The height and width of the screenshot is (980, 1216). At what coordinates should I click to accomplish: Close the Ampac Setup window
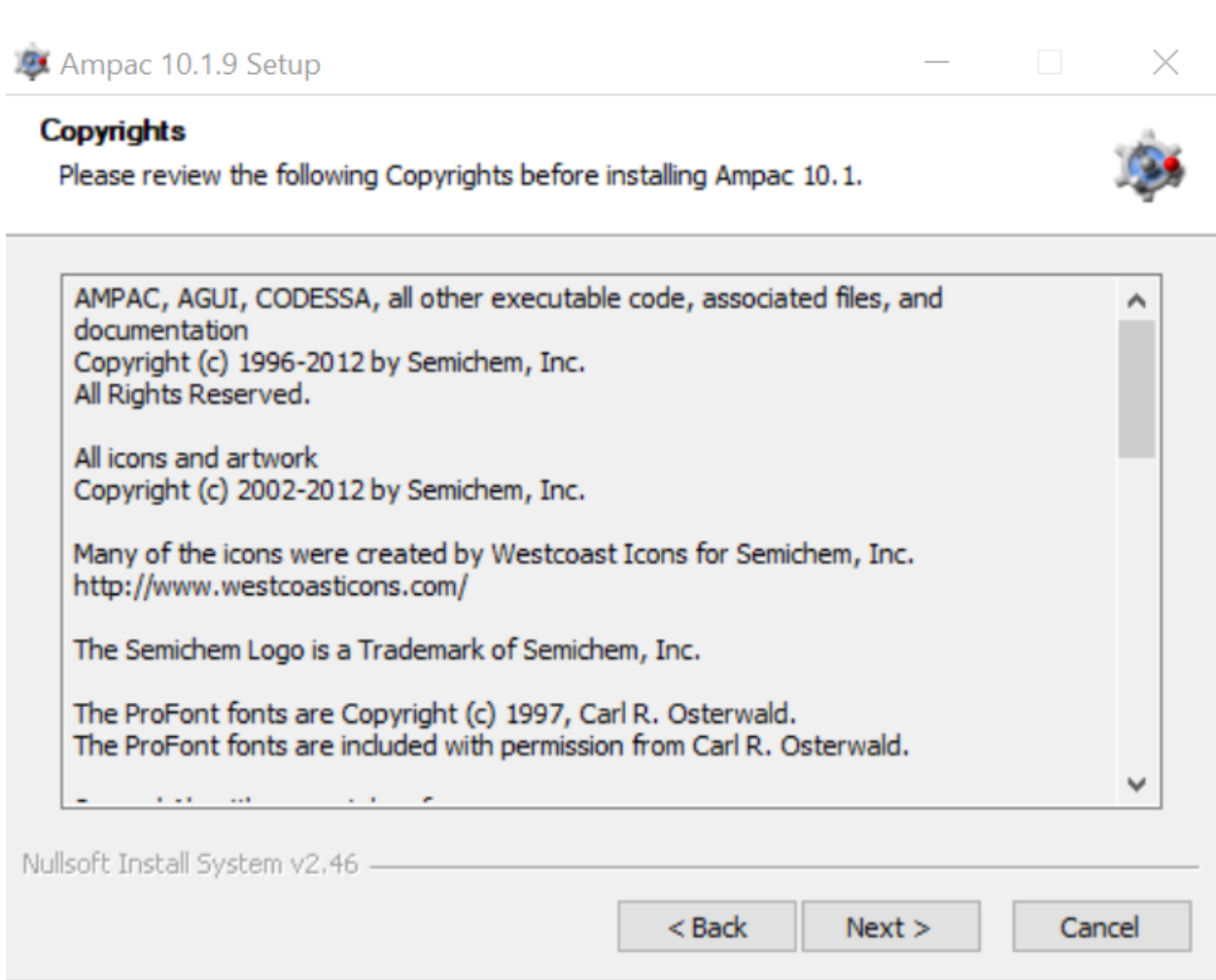(1165, 63)
